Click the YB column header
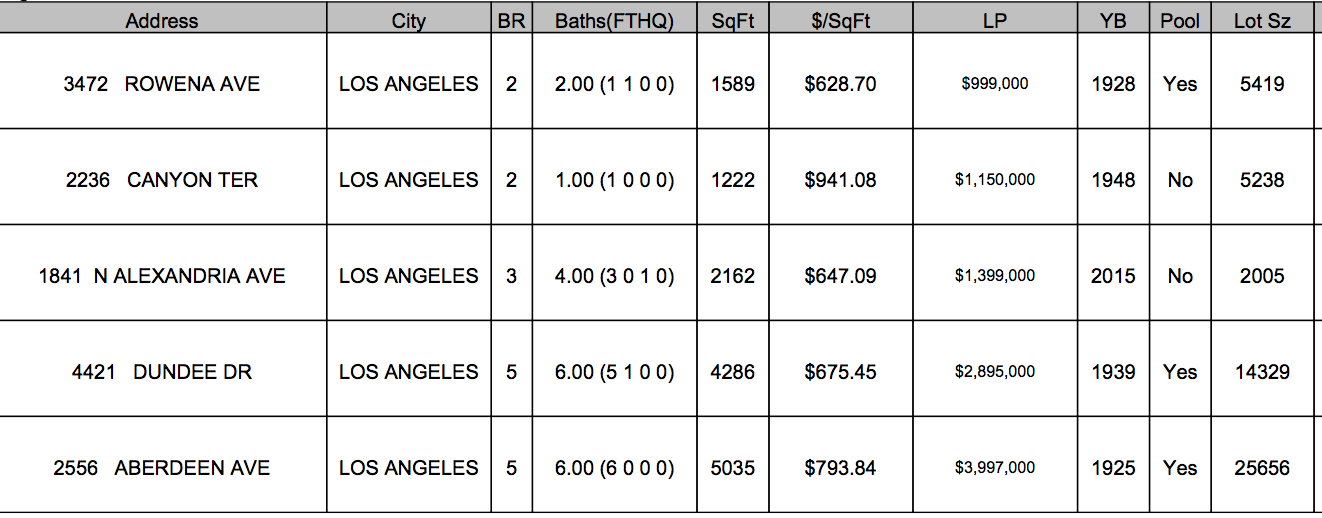Image resolution: width=1322 pixels, height=518 pixels. (x=1113, y=21)
